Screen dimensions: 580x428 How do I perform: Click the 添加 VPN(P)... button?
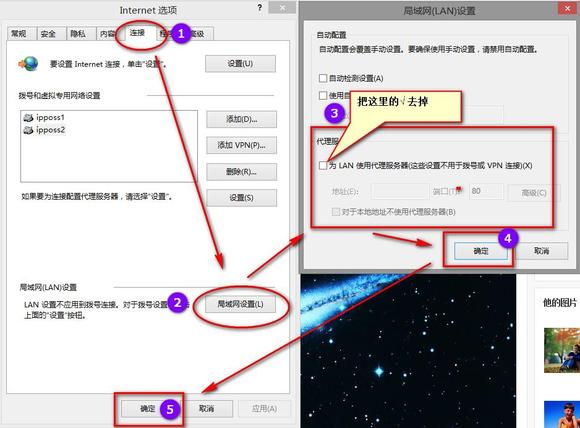tap(241, 145)
